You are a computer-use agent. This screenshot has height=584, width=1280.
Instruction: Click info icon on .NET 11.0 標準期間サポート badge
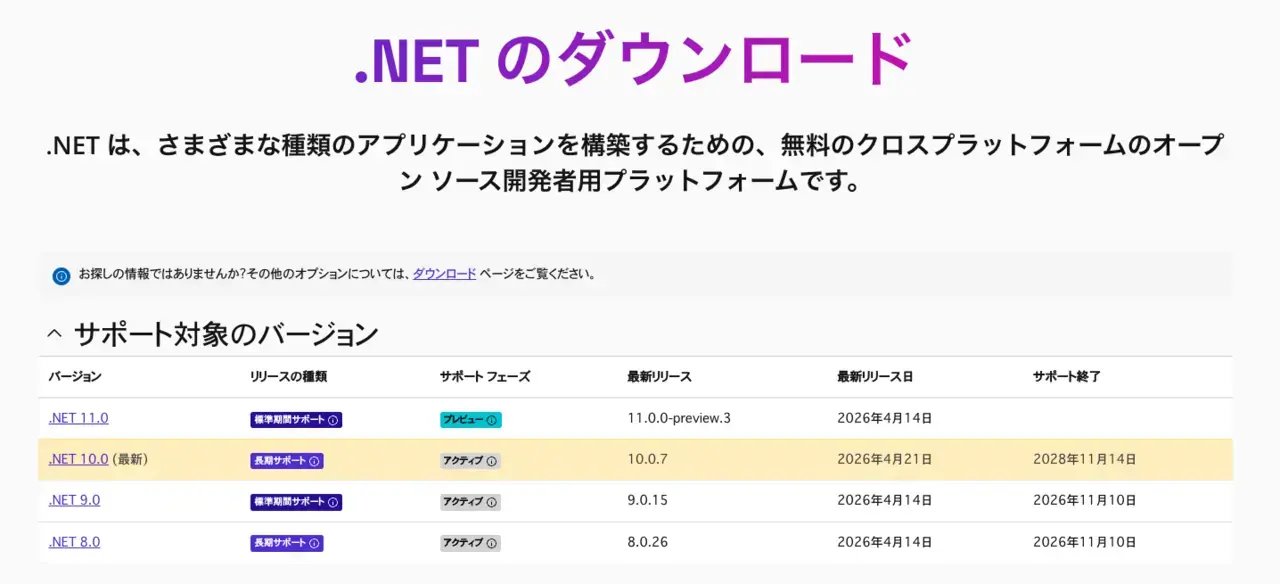[334, 420]
